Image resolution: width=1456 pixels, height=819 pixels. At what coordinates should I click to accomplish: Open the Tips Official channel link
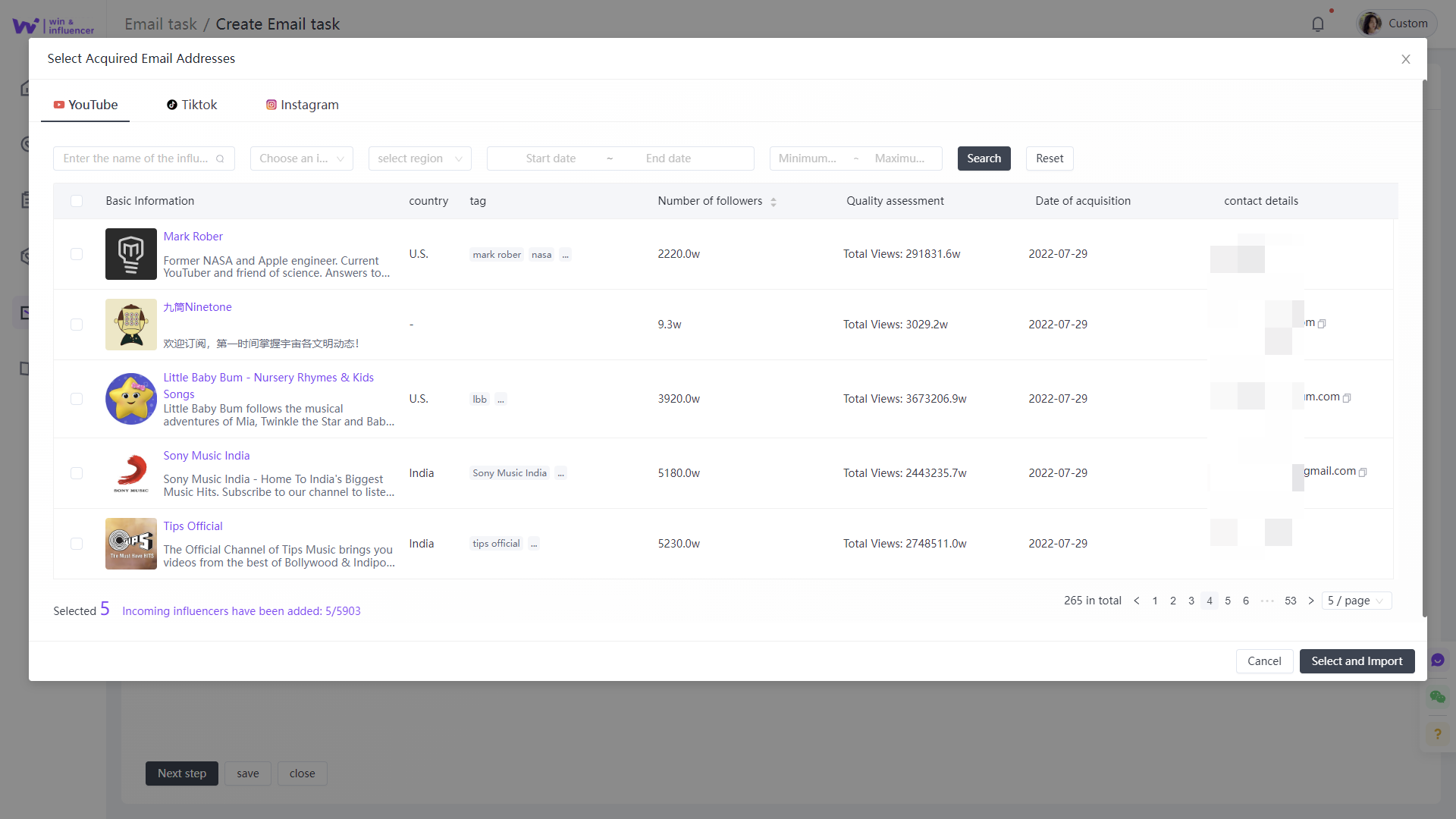[193, 526]
